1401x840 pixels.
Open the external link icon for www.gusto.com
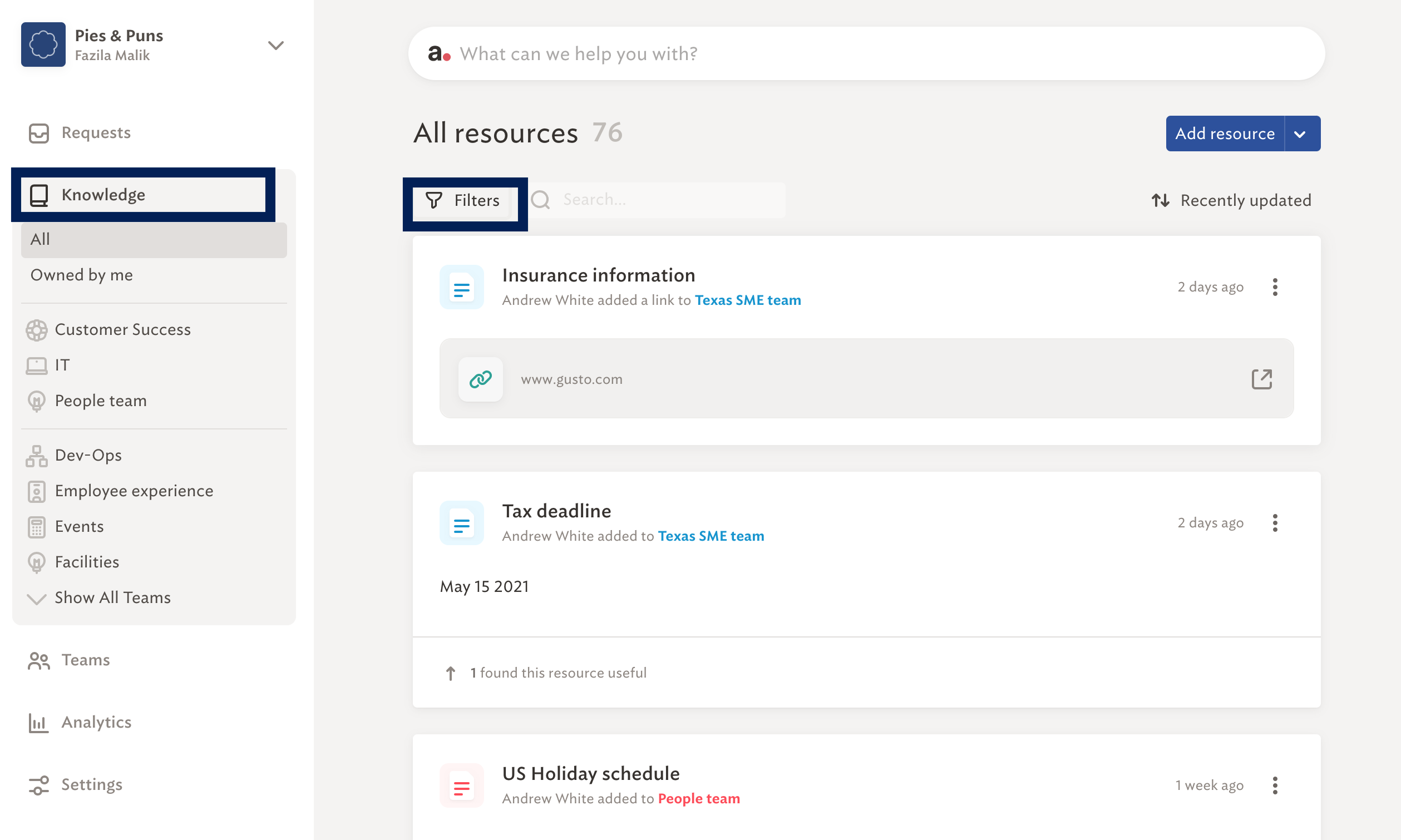1261,379
